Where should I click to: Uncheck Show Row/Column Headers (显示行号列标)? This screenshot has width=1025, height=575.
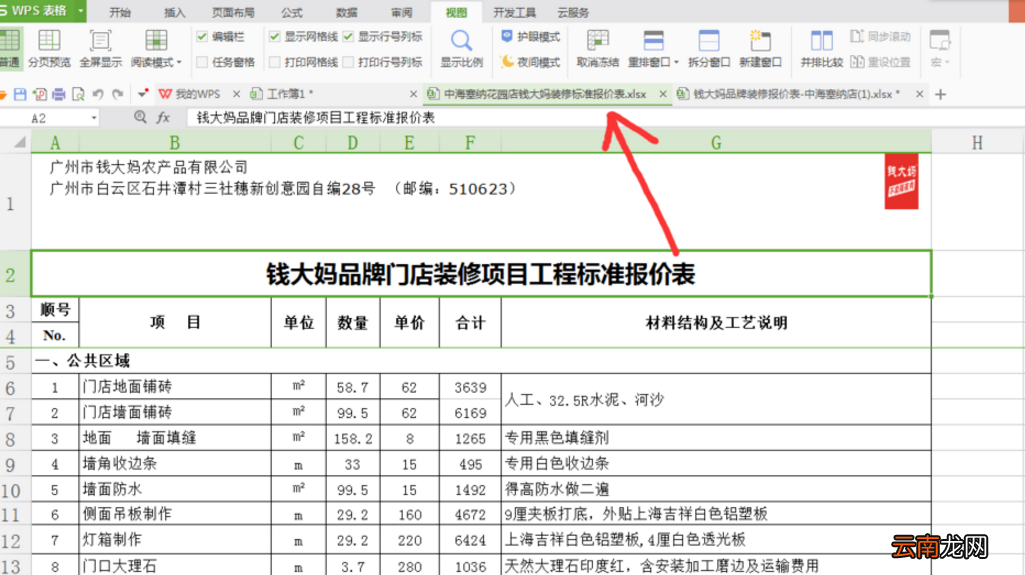348,37
